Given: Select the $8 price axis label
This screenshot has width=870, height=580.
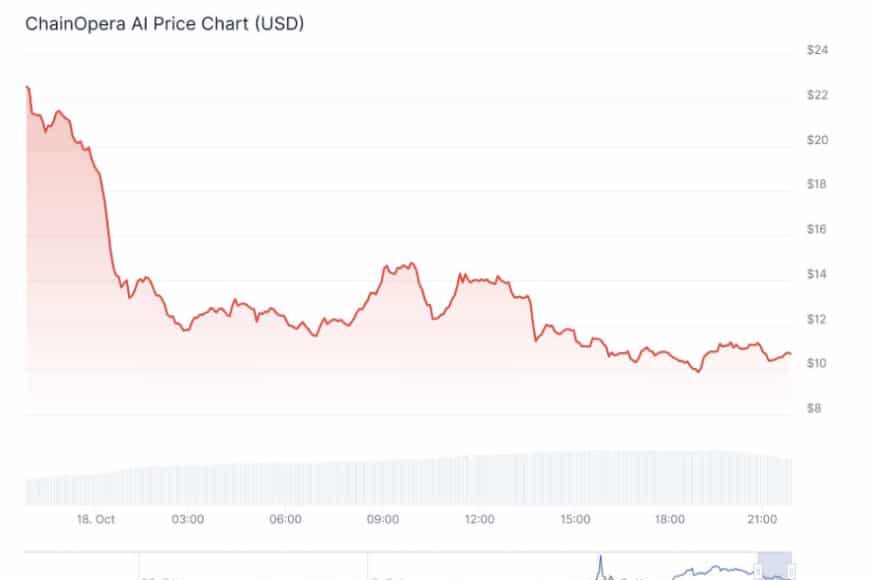Looking at the screenshot, I should (x=816, y=408).
